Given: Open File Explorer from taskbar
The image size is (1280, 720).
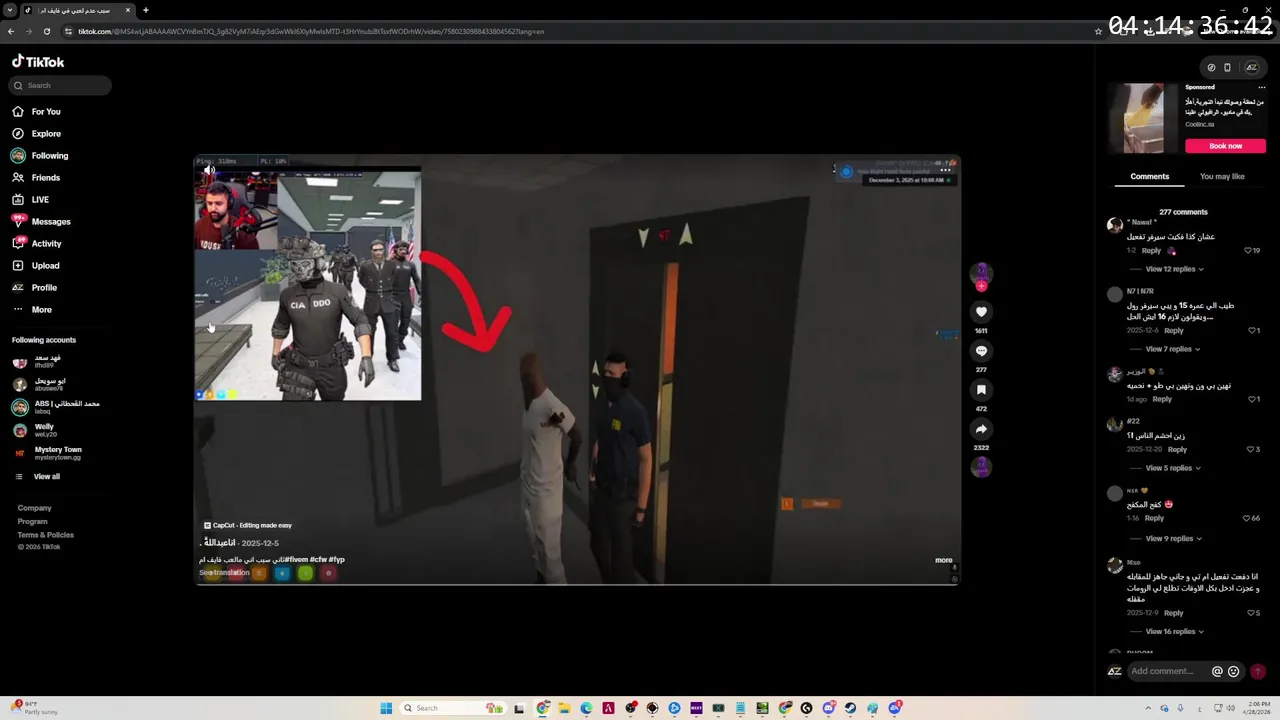Looking at the screenshot, I should [564, 708].
